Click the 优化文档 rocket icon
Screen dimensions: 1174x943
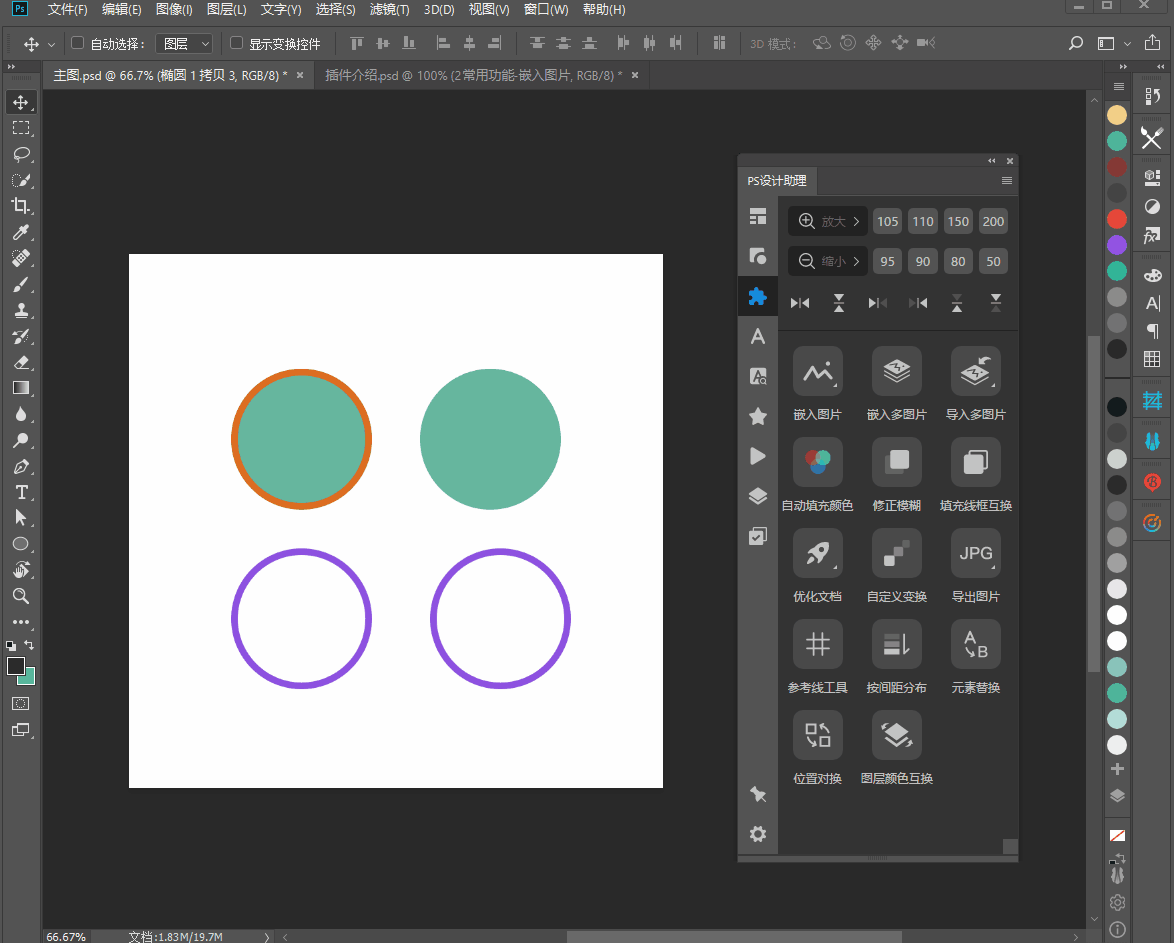(x=818, y=554)
